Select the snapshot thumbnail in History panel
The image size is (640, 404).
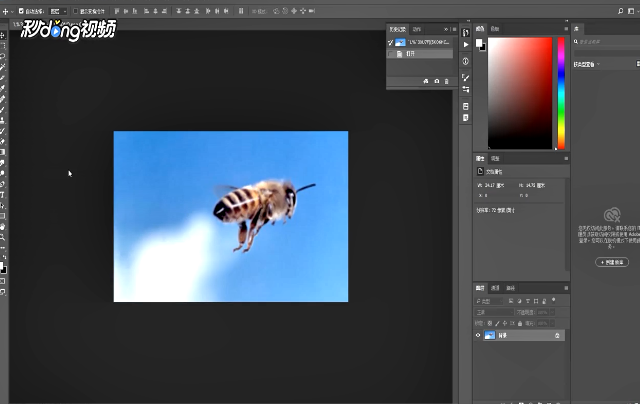click(x=400, y=42)
